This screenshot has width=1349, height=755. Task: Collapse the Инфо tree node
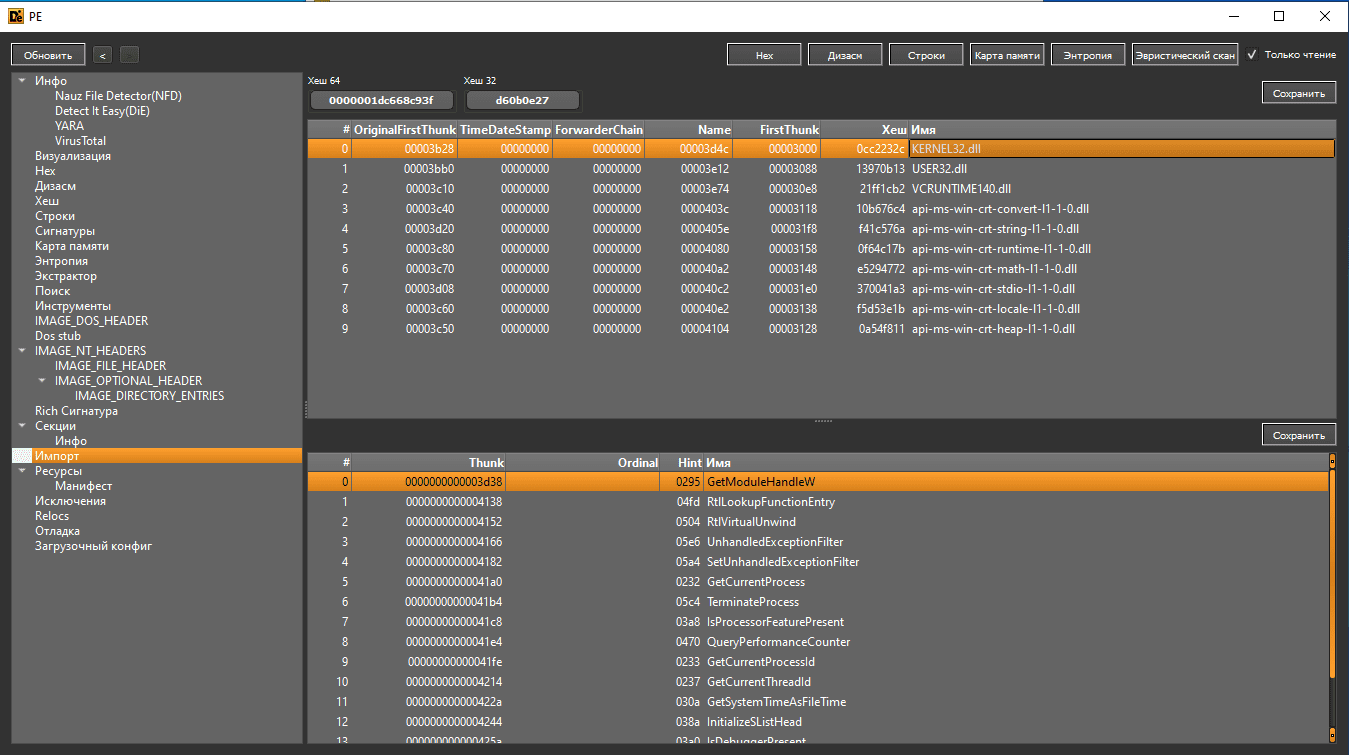point(22,81)
